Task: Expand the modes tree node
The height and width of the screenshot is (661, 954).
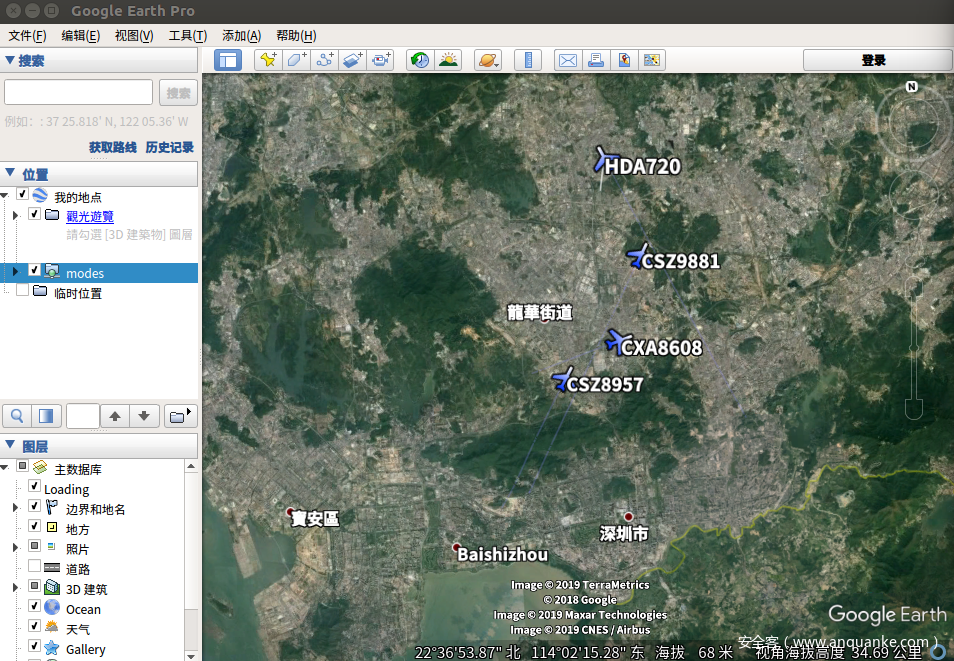Action: [x=16, y=271]
